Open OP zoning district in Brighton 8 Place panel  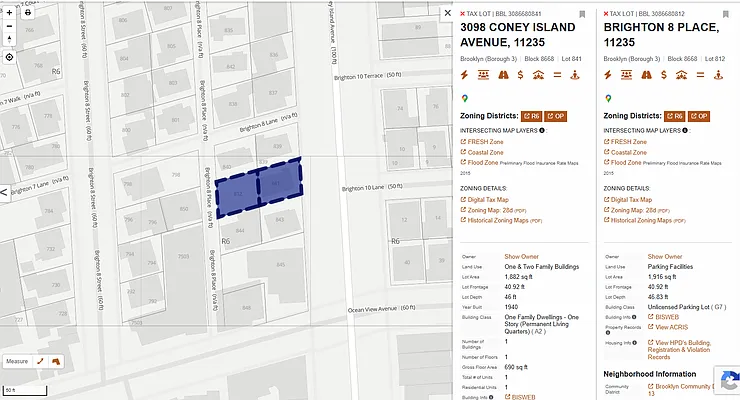[699, 116]
